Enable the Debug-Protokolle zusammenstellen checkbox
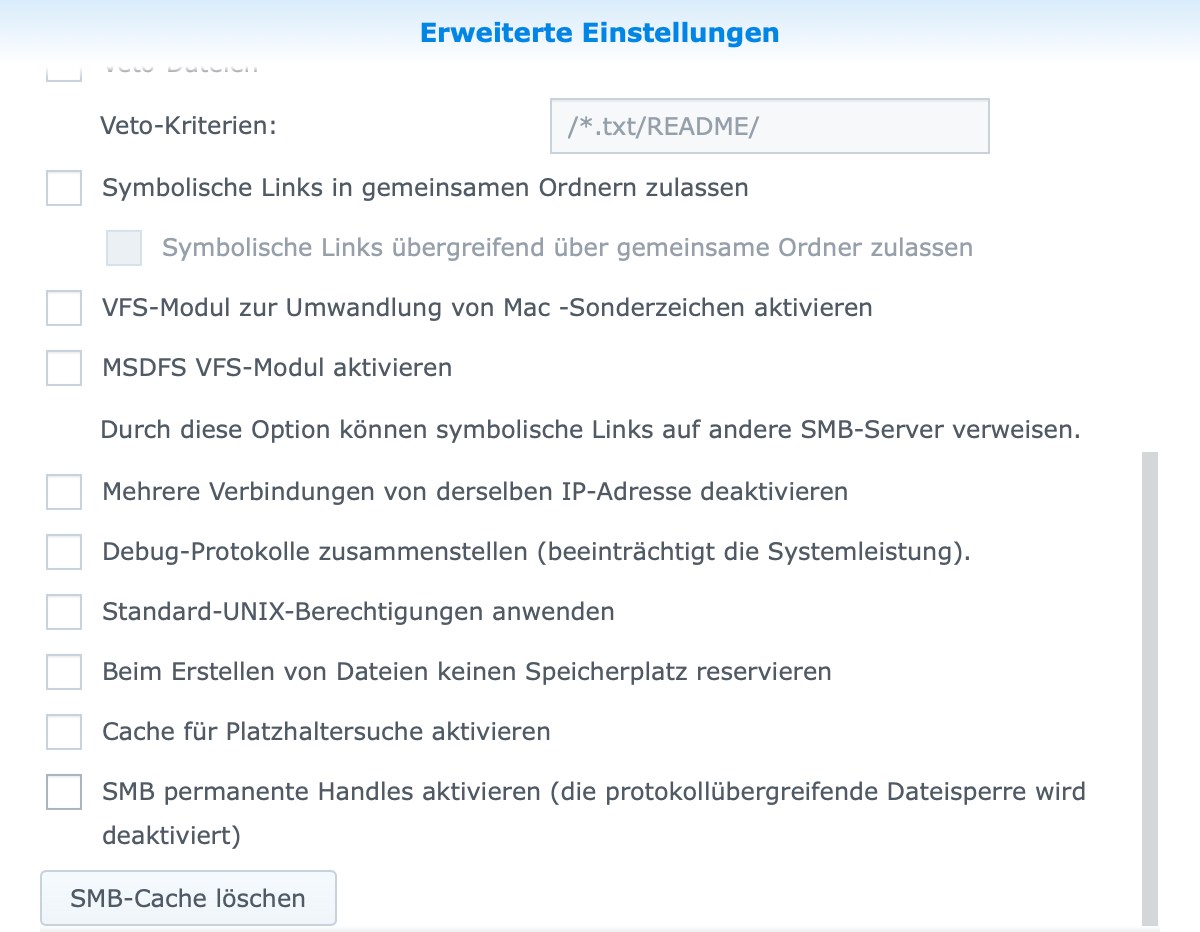Image resolution: width=1200 pixels, height=932 pixels. (64, 552)
